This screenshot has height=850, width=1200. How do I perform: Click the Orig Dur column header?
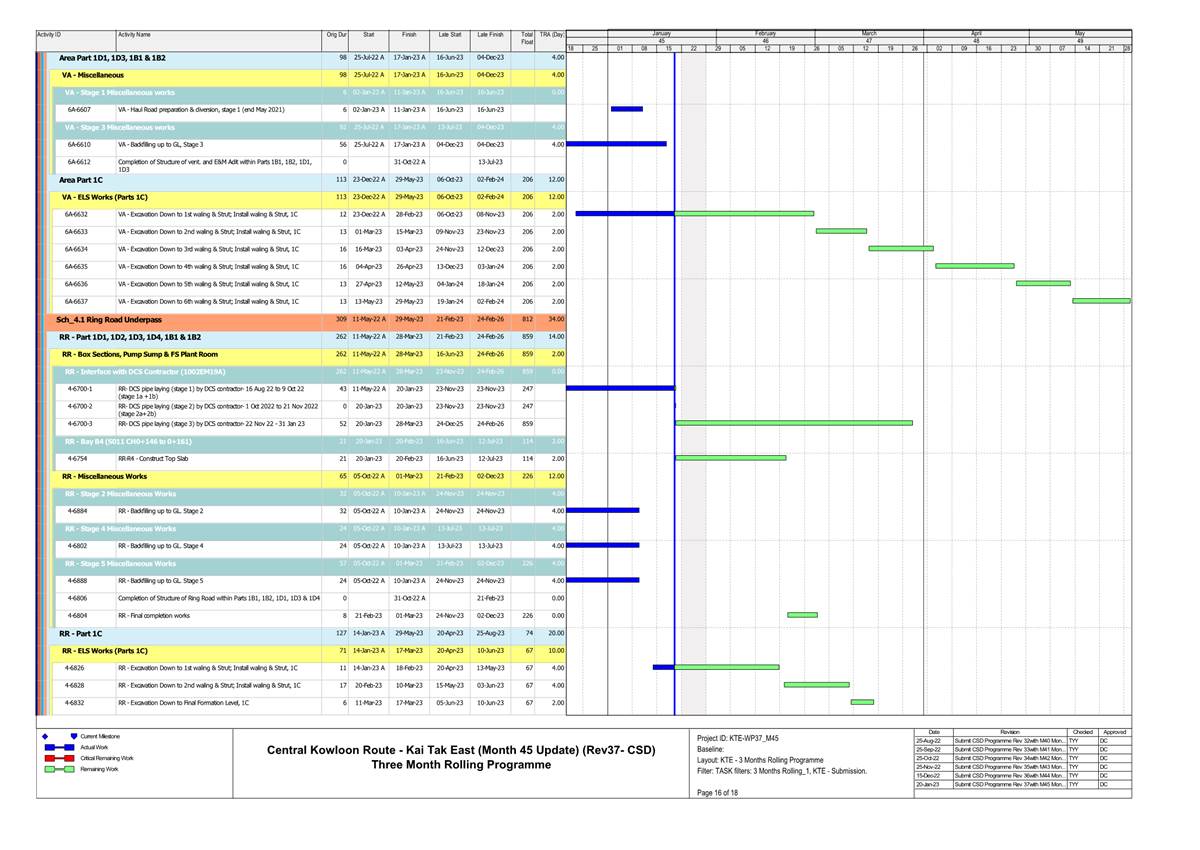point(337,34)
